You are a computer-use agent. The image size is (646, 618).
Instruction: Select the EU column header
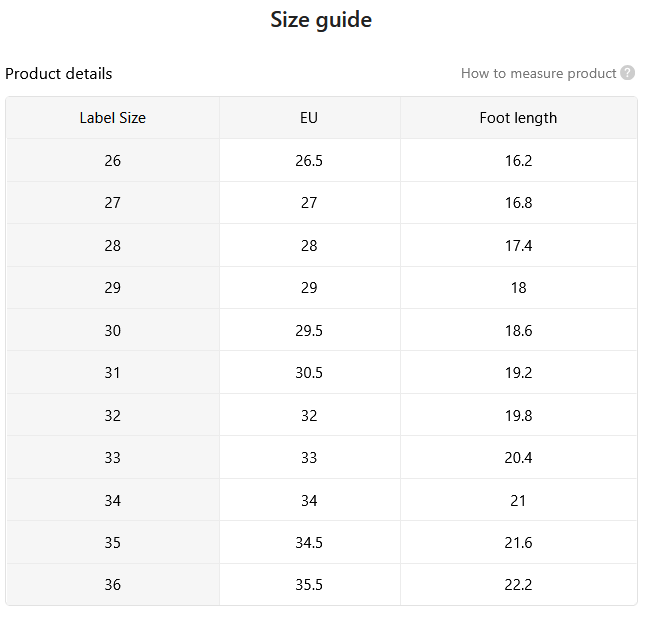[x=309, y=118]
